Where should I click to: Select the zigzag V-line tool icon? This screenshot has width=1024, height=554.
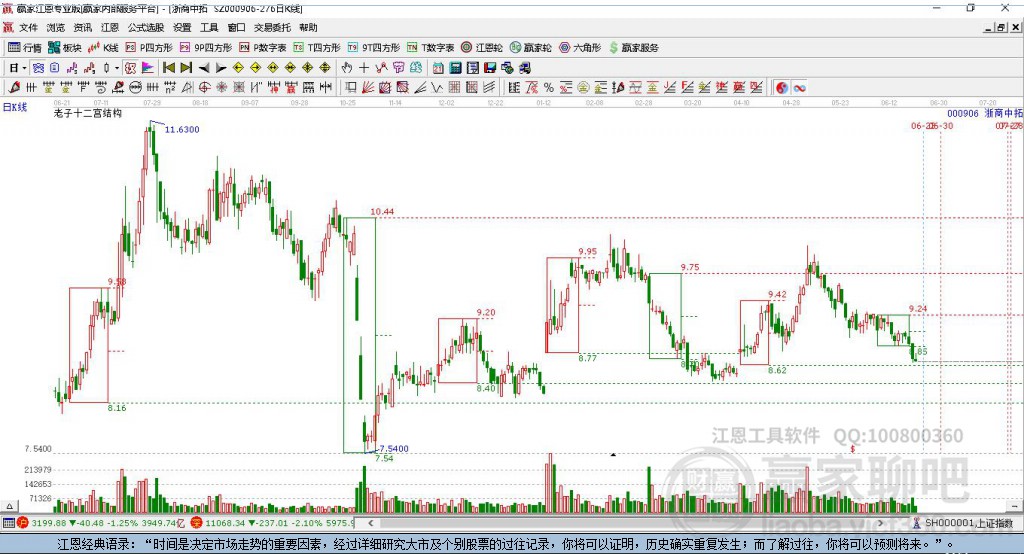437,88
